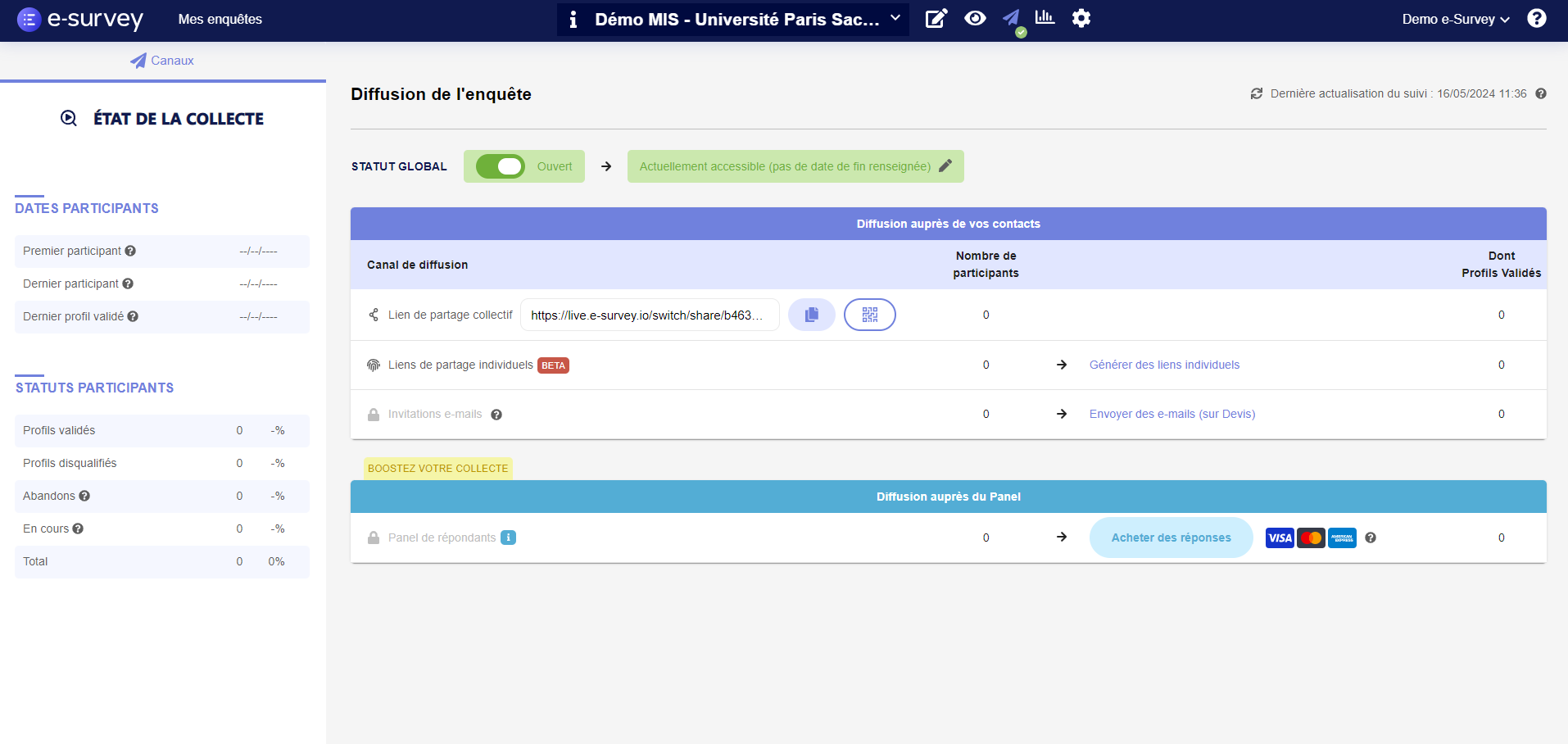The image size is (1568, 744).
Task: Preview the survey with the eye icon
Action: (974, 18)
